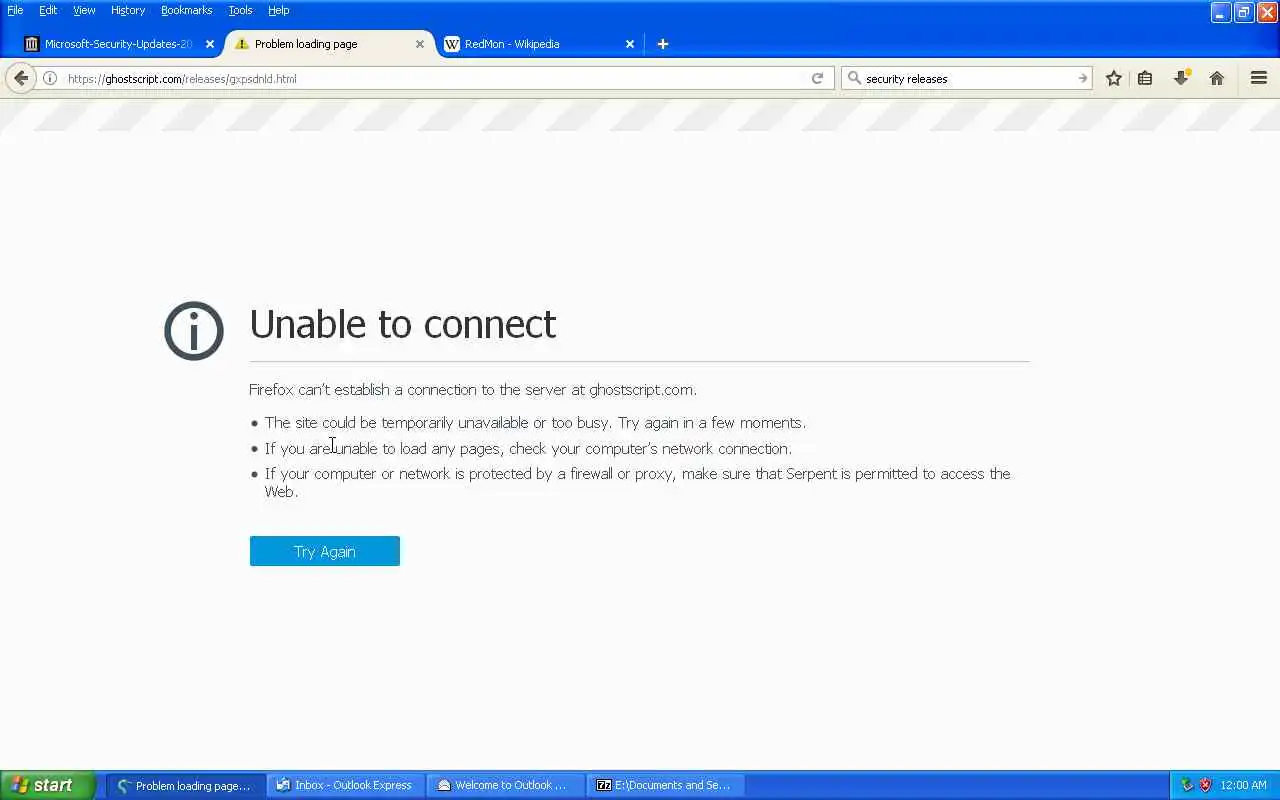Open a new tab
The image size is (1280, 800).
pos(662,44)
